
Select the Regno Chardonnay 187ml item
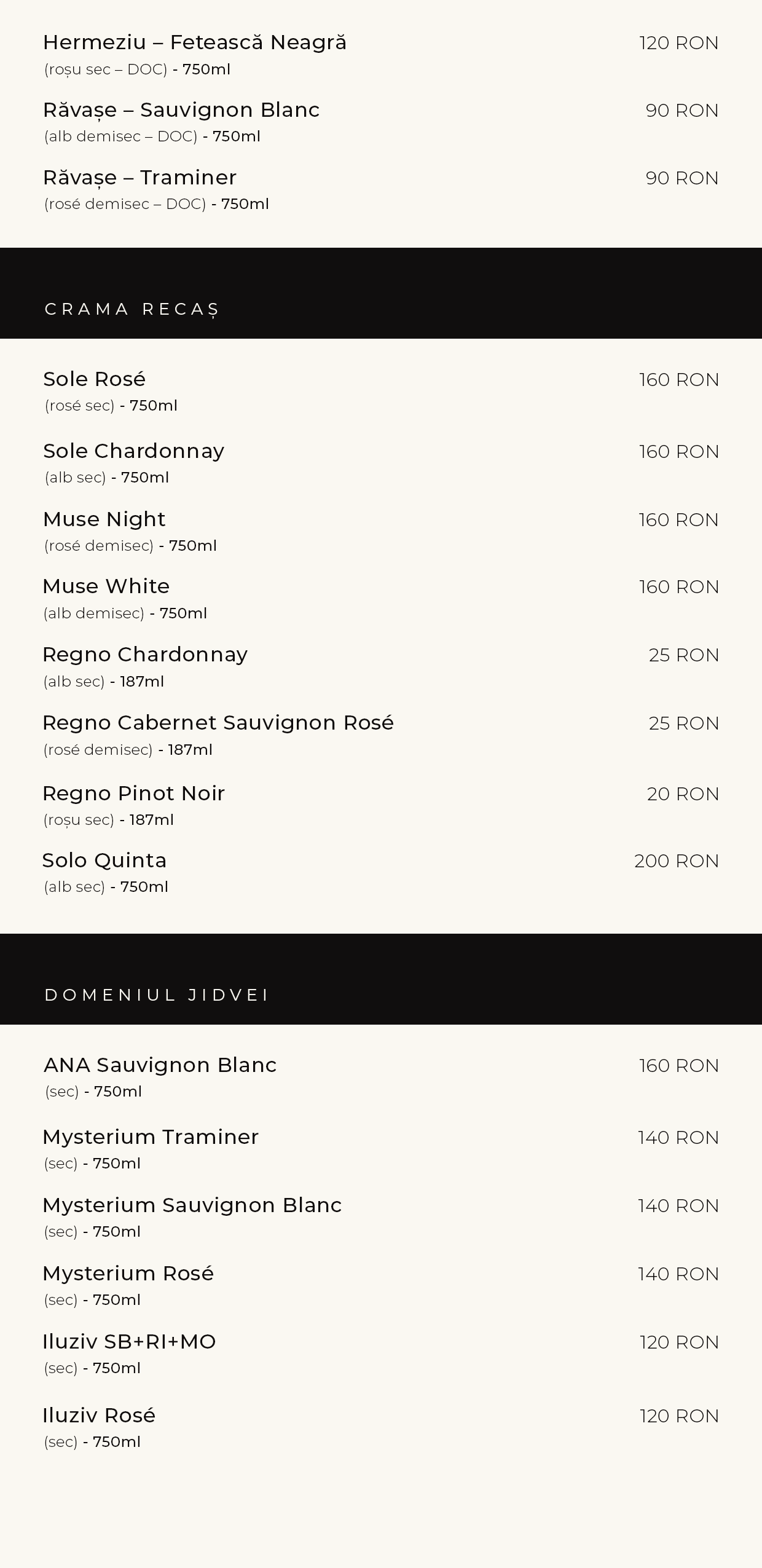point(144,655)
